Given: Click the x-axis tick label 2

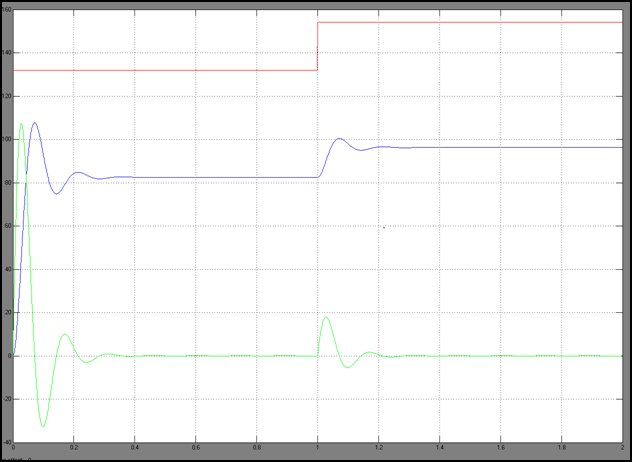Looking at the screenshot, I should tap(622, 448).
